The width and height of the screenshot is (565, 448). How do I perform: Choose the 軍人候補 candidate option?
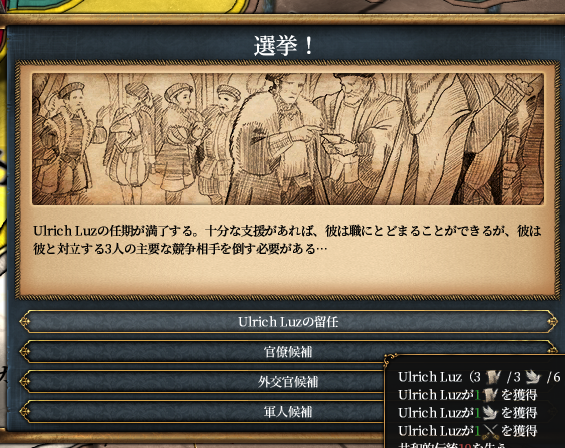202,412
